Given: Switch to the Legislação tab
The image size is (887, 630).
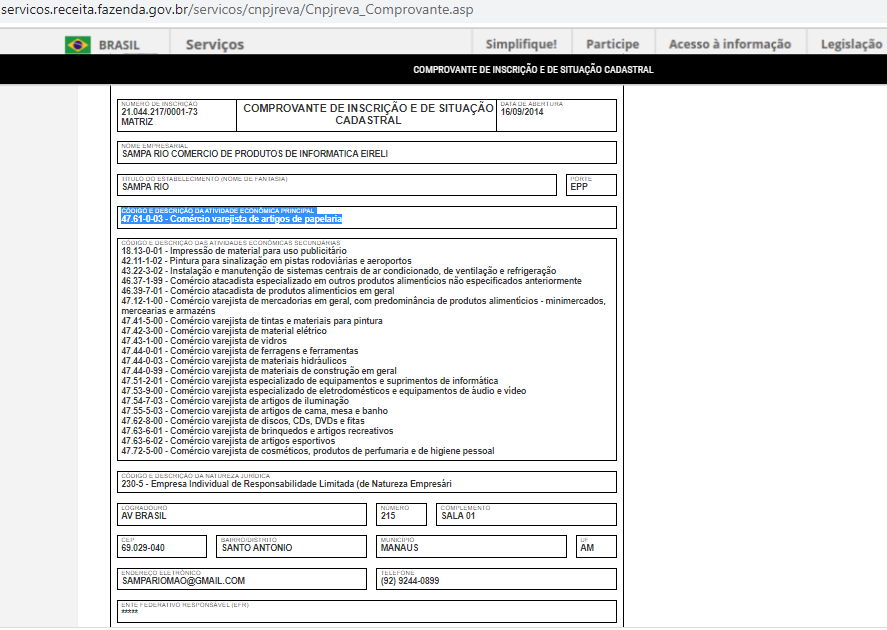Looking at the screenshot, I should pos(852,44).
